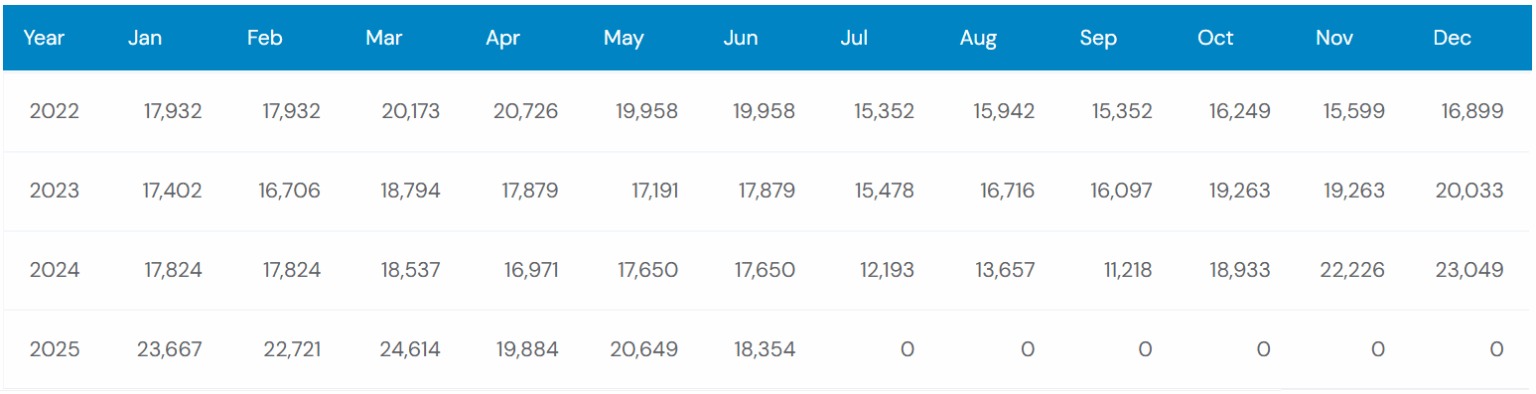
Task: Select the 17,191 cell for May 2023
Action: (647, 190)
